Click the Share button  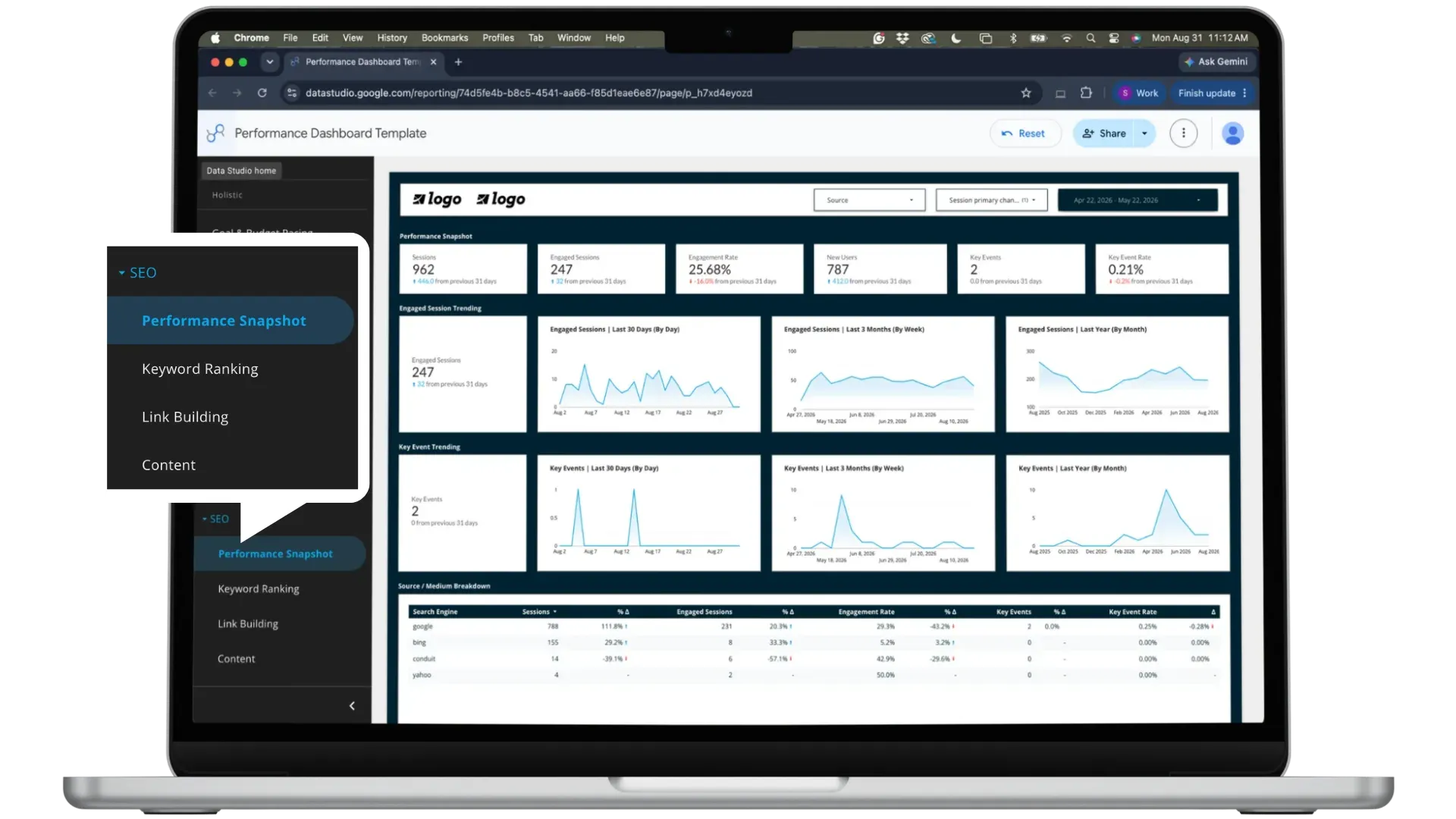pyautogui.click(x=1105, y=133)
